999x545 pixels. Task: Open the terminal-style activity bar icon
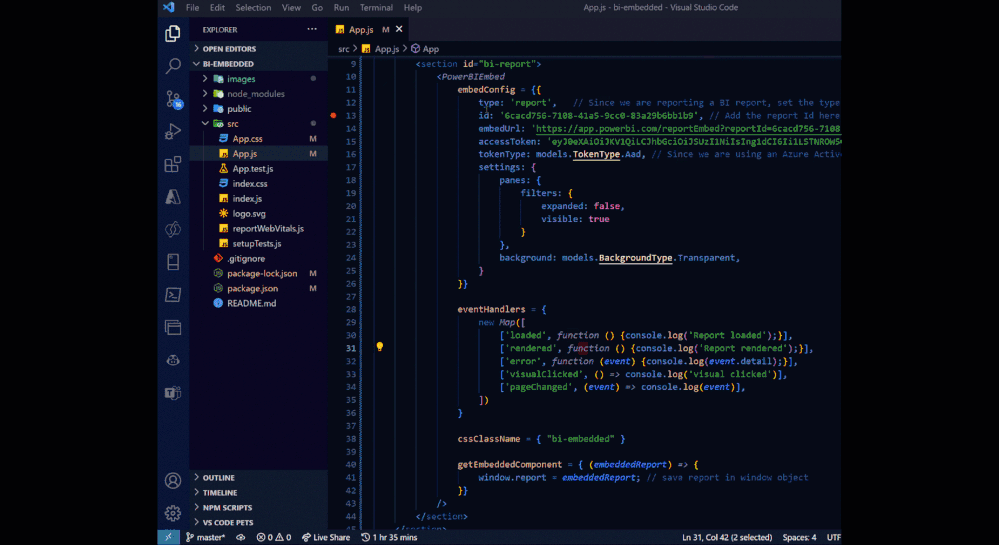(173, 294)
